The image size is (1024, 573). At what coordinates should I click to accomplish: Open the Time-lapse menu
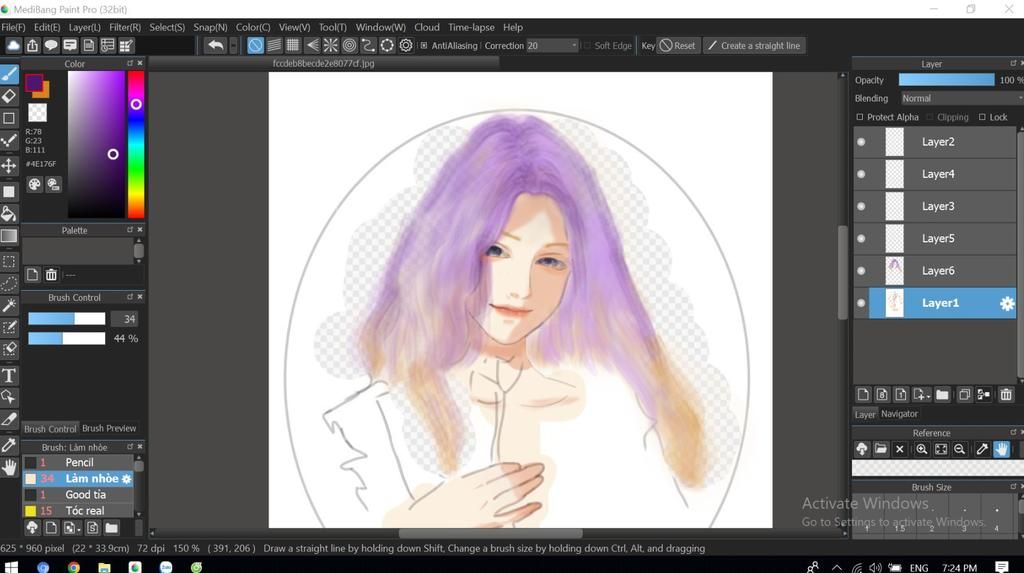coord(471,27)
